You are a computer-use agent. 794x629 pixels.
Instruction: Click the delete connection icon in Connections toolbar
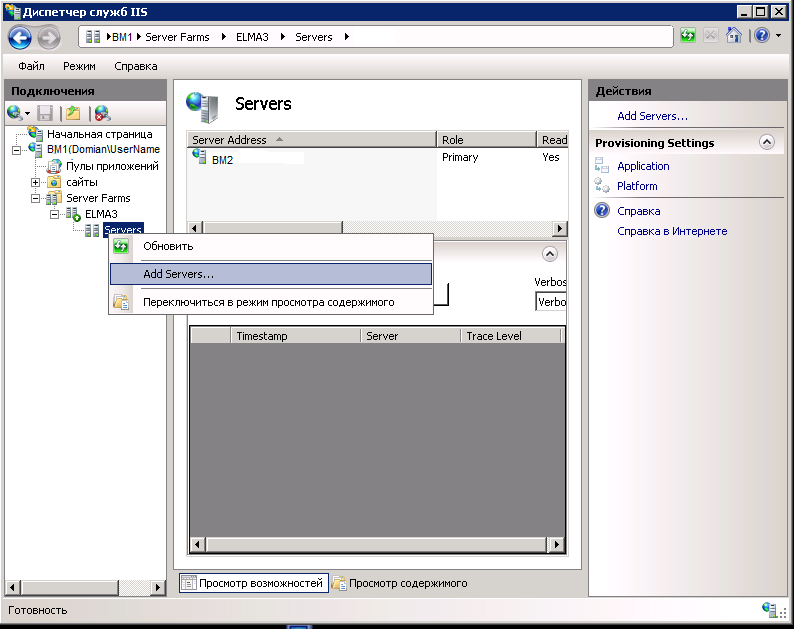click(102, 113)
